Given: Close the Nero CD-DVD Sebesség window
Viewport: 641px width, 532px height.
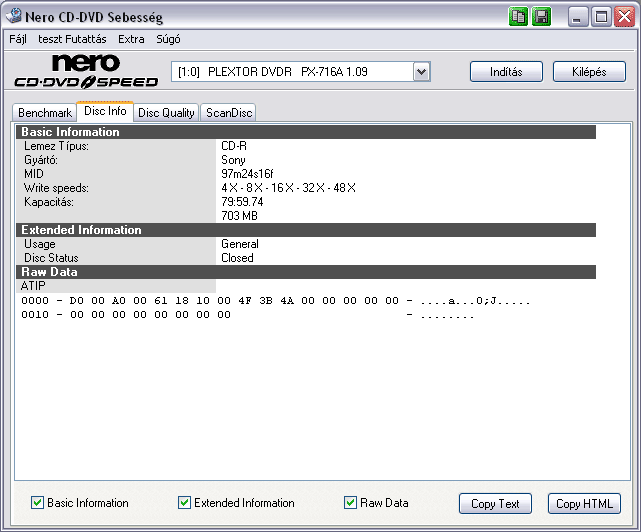Looking at the screenshot, I should click(624, 17).
